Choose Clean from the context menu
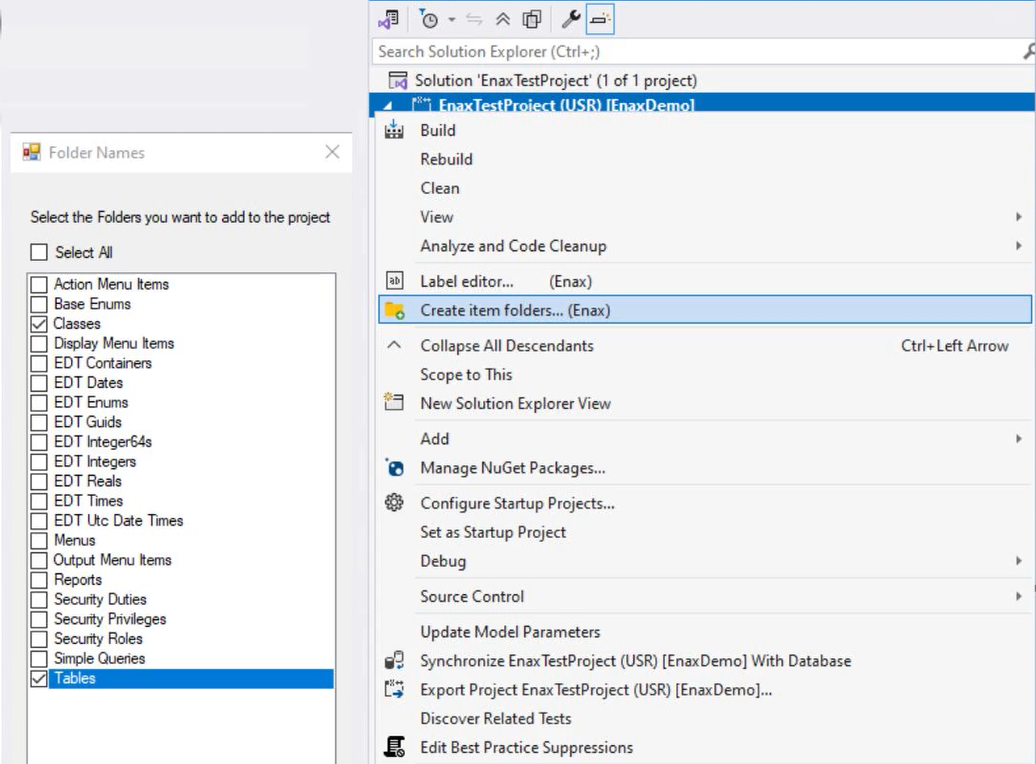The height and width of the screenshot is (764, 1036). (440, 188)
